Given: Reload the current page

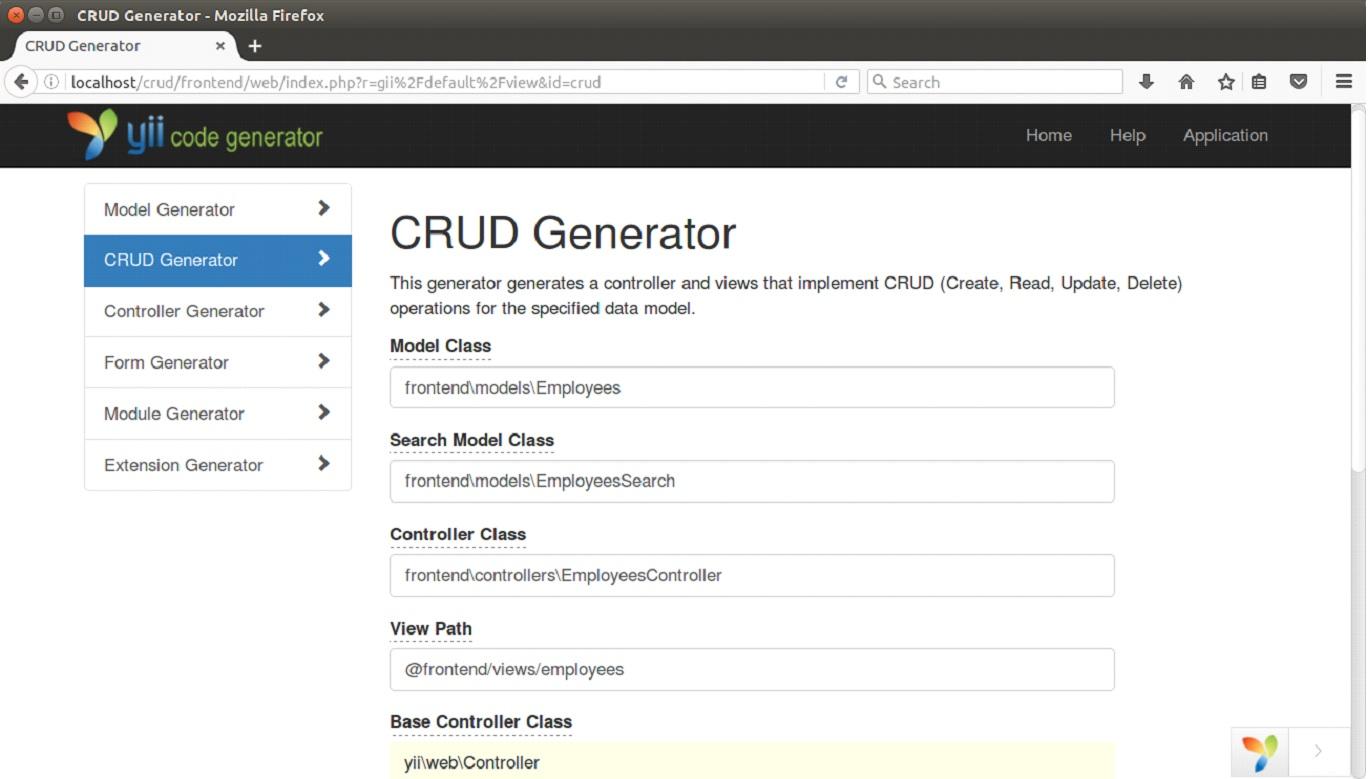Looking at the screenshot, I should pyautogui.click(x=841, y=82).
